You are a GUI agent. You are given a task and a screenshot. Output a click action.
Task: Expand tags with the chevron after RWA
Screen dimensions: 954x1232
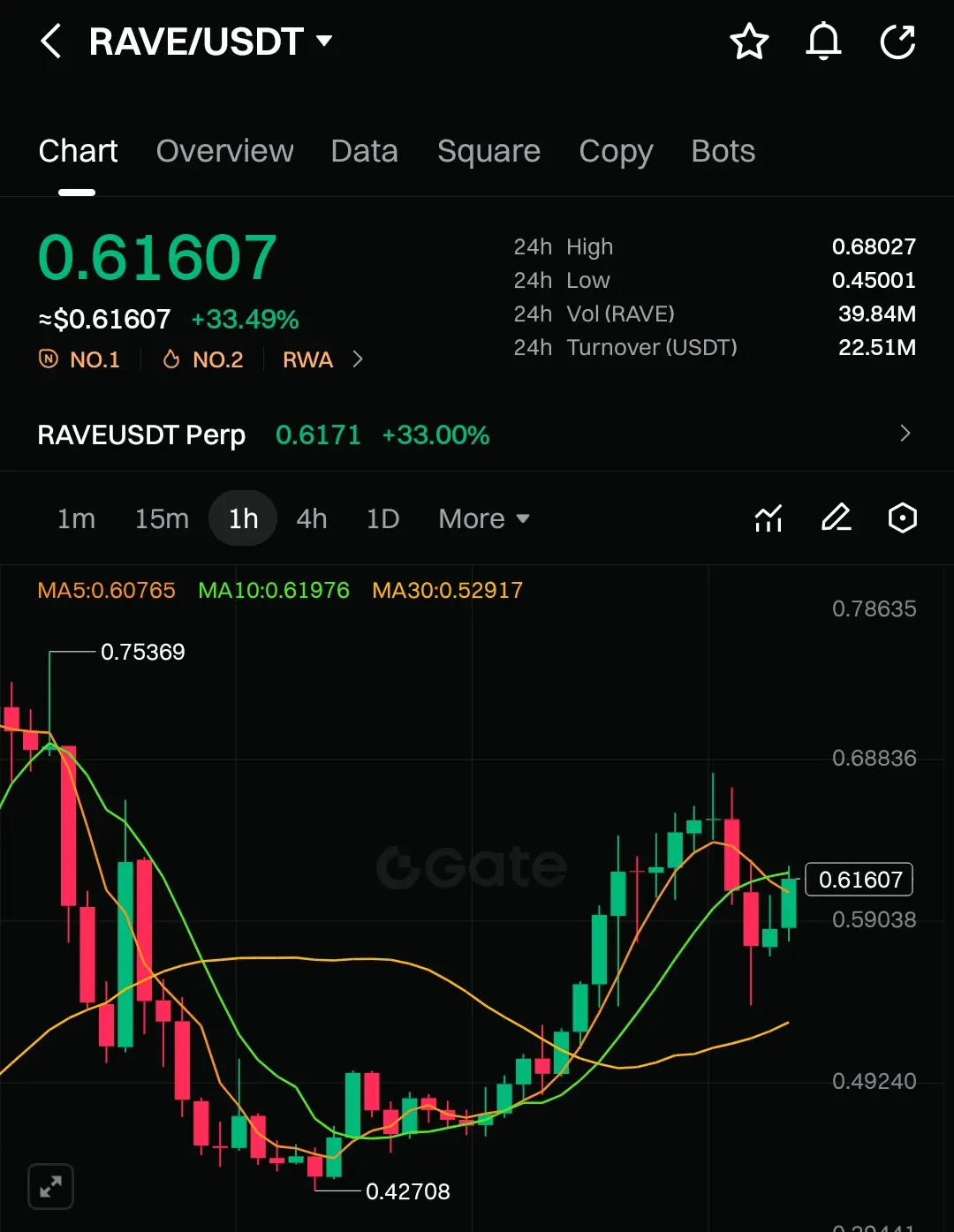pos(358,359)
